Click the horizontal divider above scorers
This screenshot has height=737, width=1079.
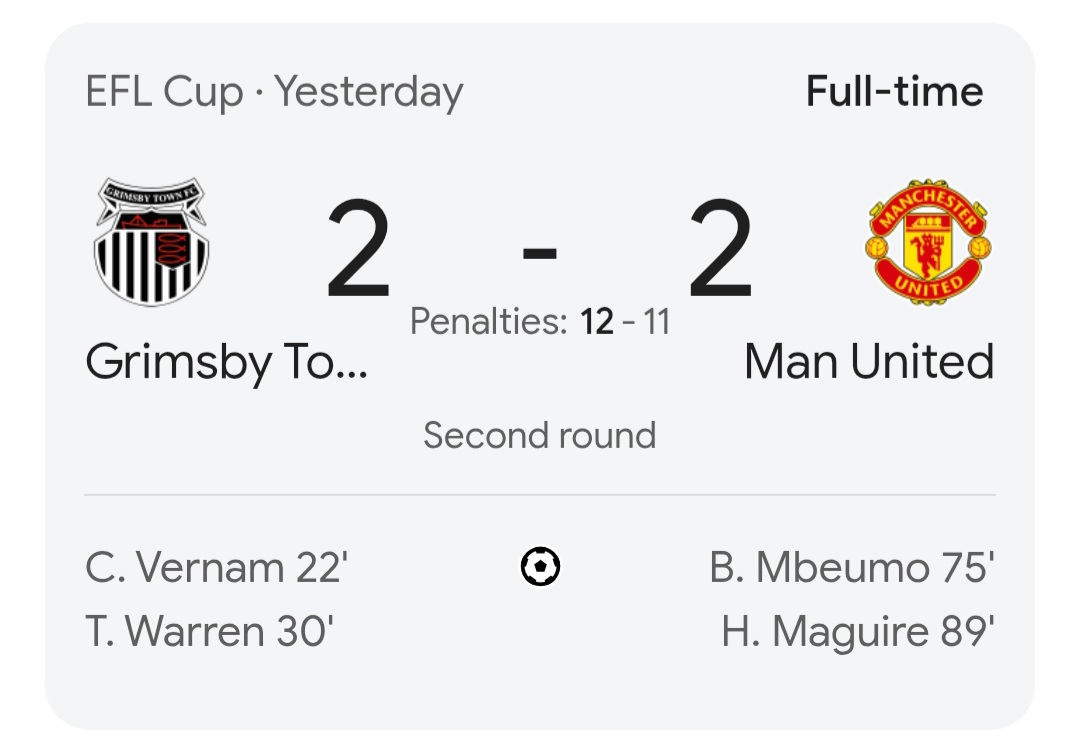pyautogui.click(x=540, y=494)
